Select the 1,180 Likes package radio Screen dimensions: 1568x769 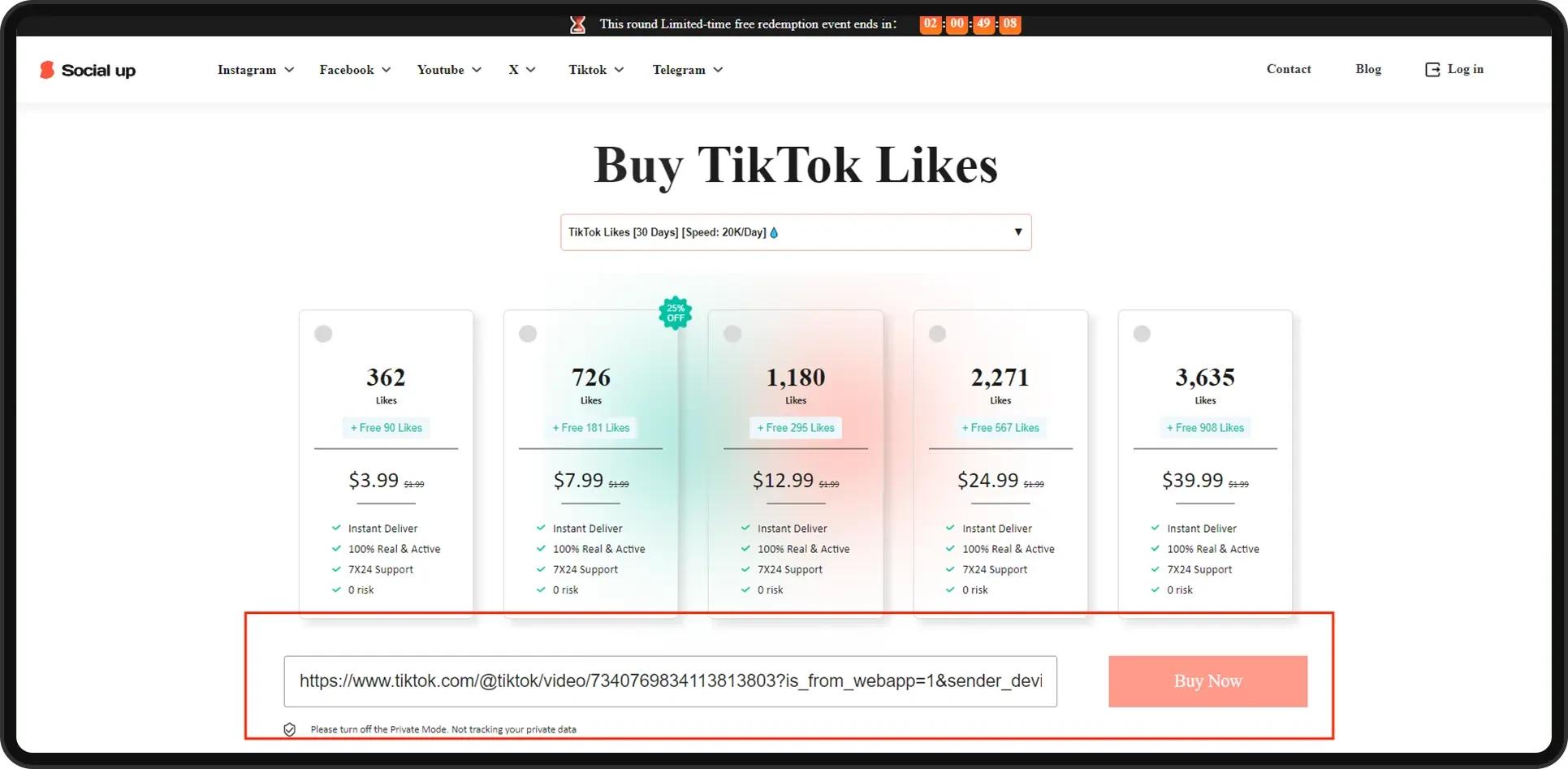tap(732, 334)
